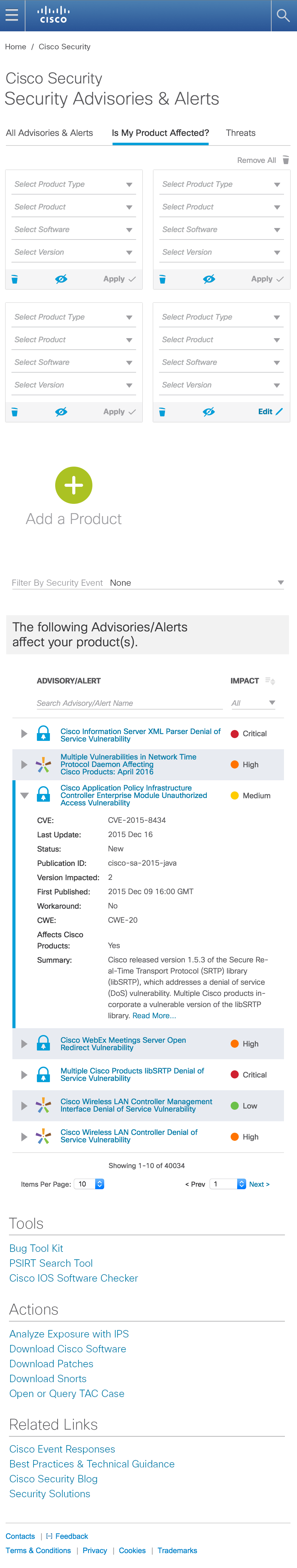Open the Items Per Page selector
The width and height of the screenshot is (297, 1568).
[90, 1184]
